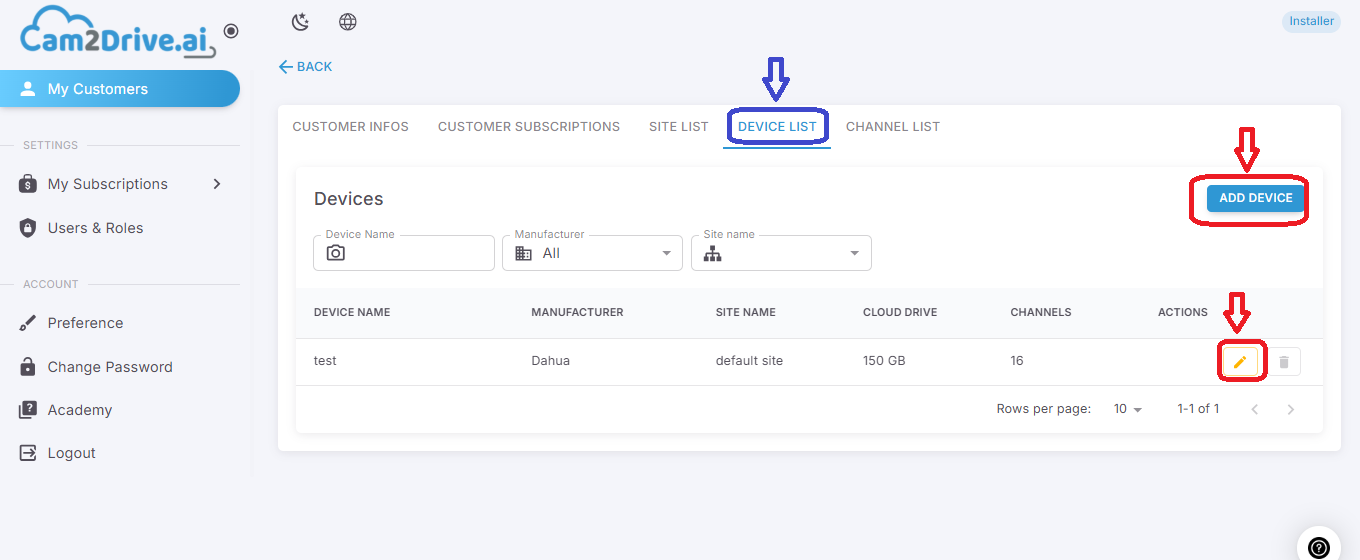Open Users & Roles from sidebar
The height and width of the screenshot is (560, 1360).
point(95,228)
